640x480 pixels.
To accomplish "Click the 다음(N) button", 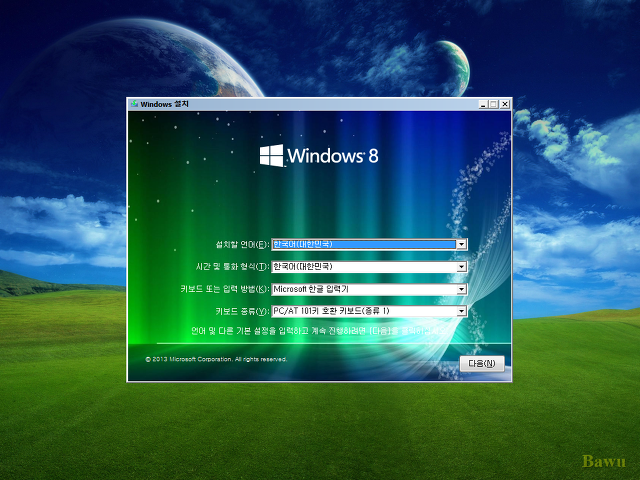I will (482, 363).
